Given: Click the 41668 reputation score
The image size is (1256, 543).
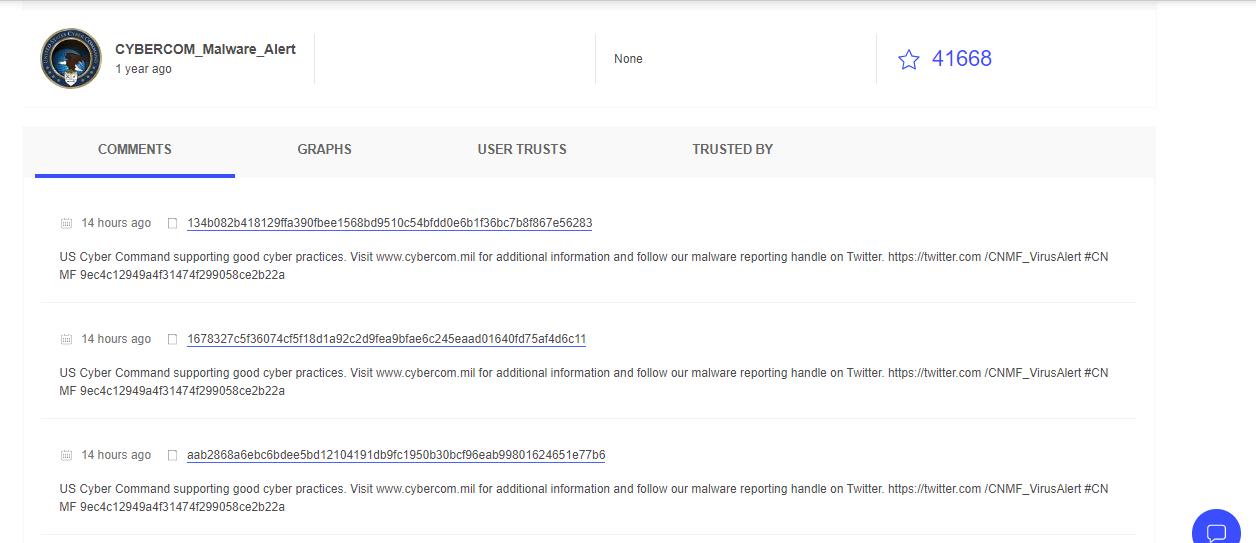Looking at the screenshot, I should (x=962, y=59).
